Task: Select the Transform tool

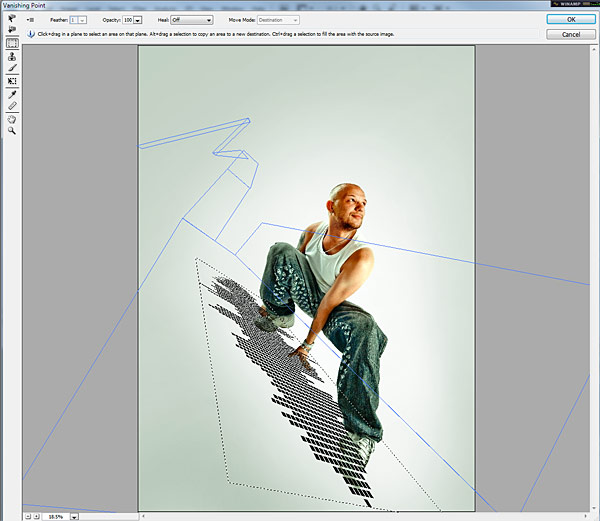Action: pos(12,81)
